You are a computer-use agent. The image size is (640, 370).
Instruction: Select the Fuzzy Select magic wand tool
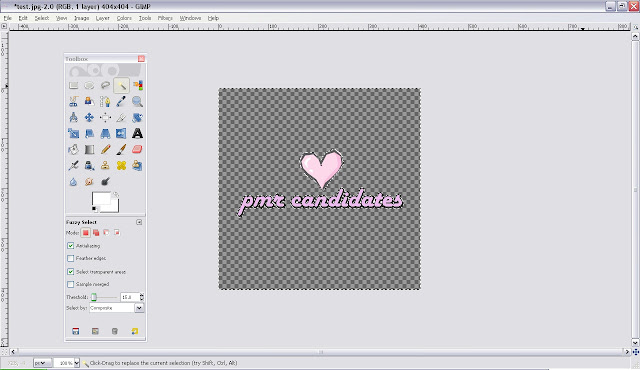click(x=121, y=85)
